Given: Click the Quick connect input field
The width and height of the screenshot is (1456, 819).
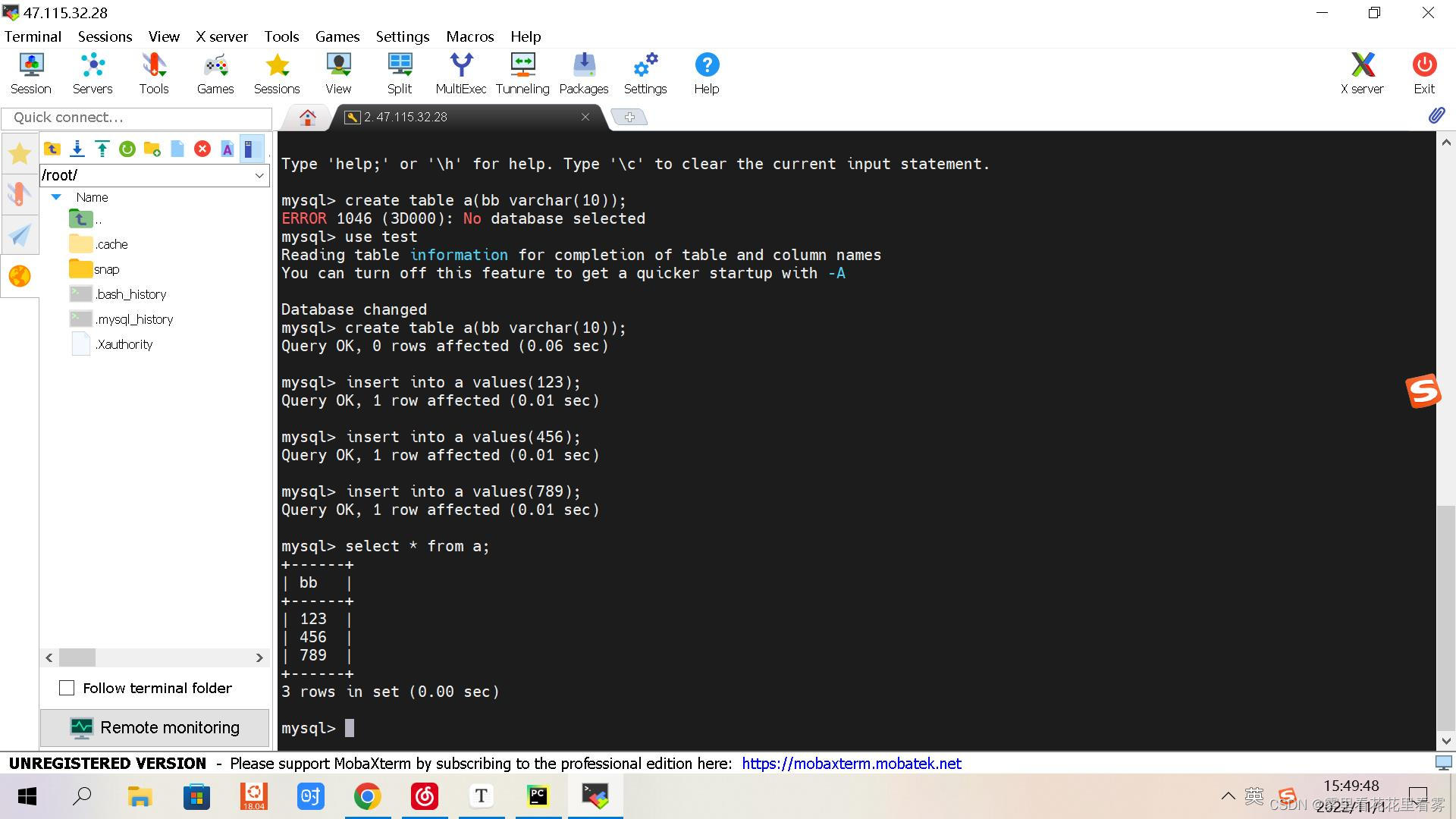Looking at the screenshot, I should point(137,118).
